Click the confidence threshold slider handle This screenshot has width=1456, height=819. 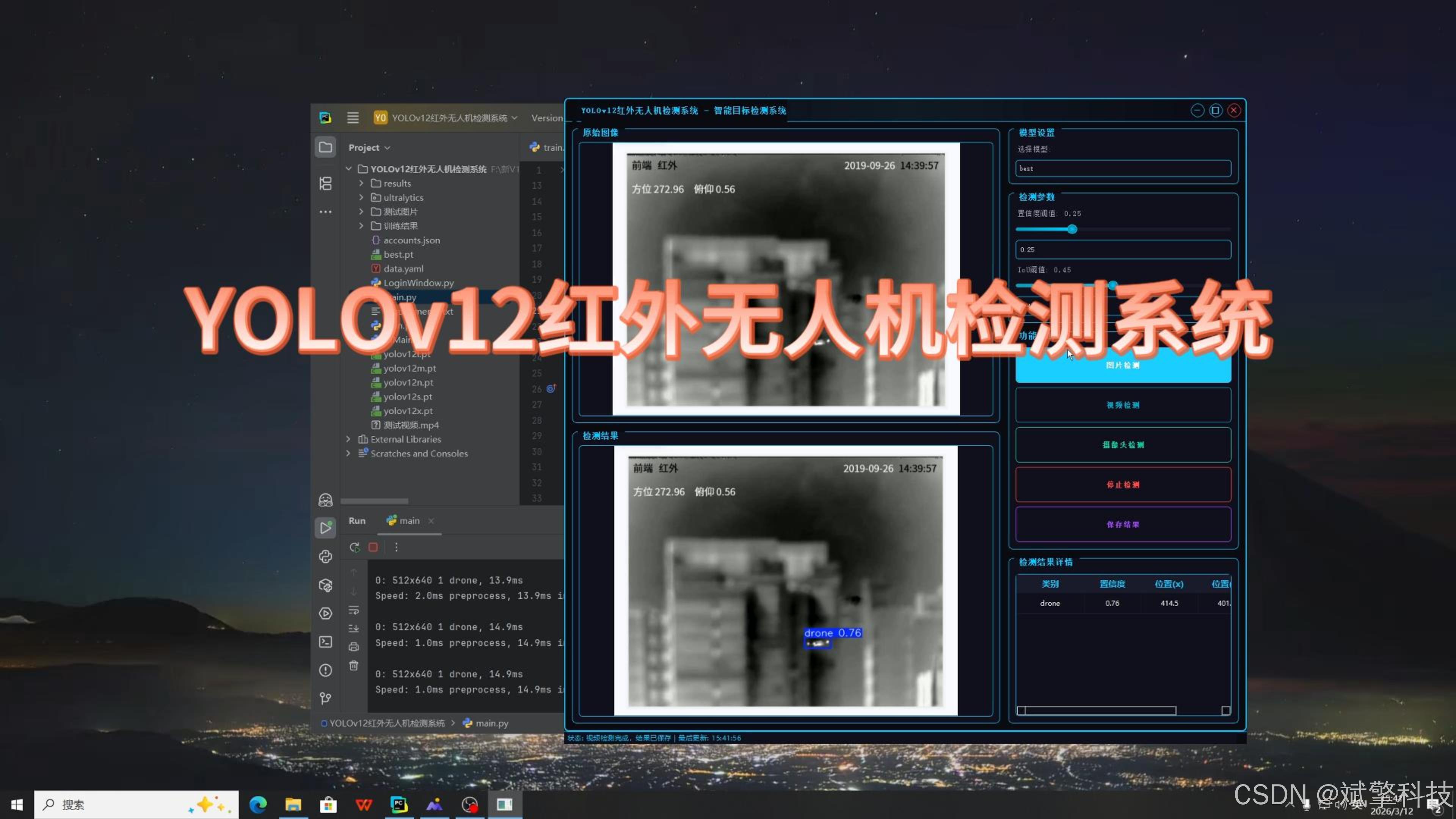tap(1072, 229)
